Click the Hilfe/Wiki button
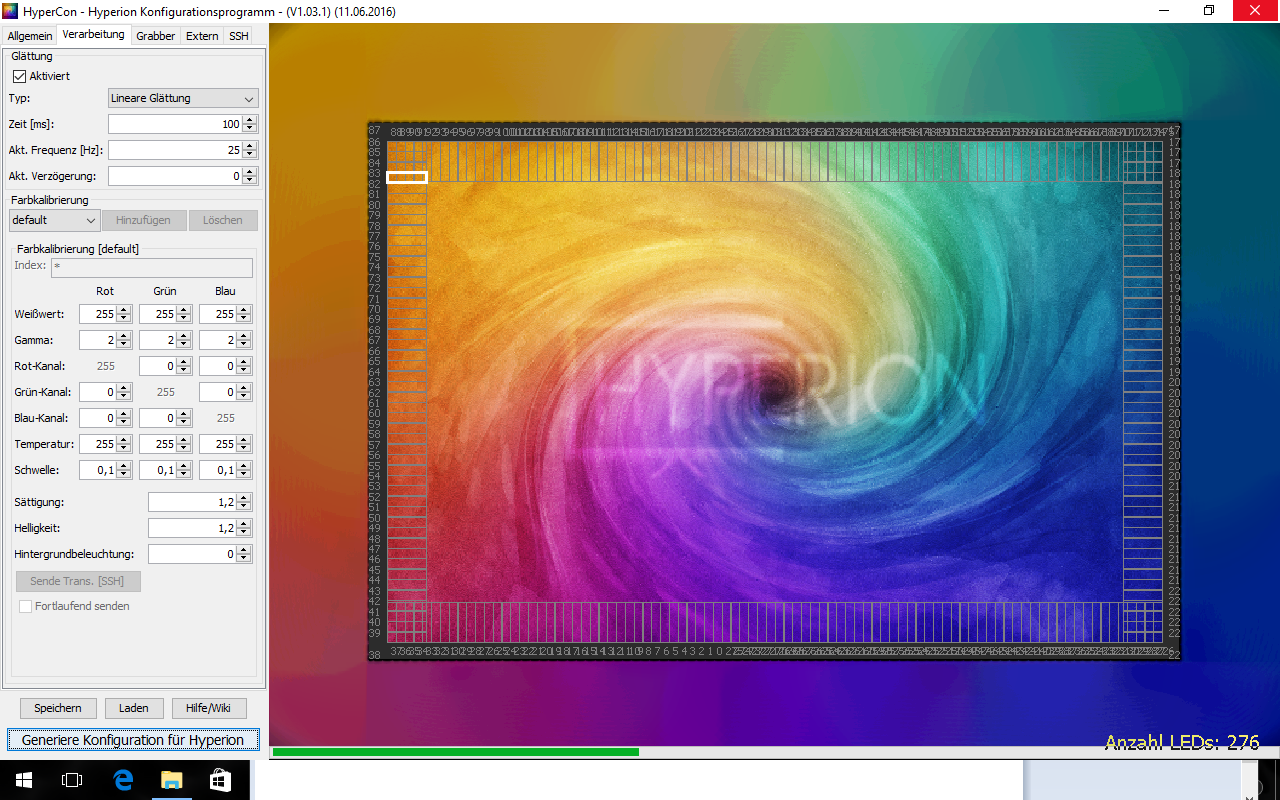1280x800 pixels. pyautogui.click(x=208, y=708)
